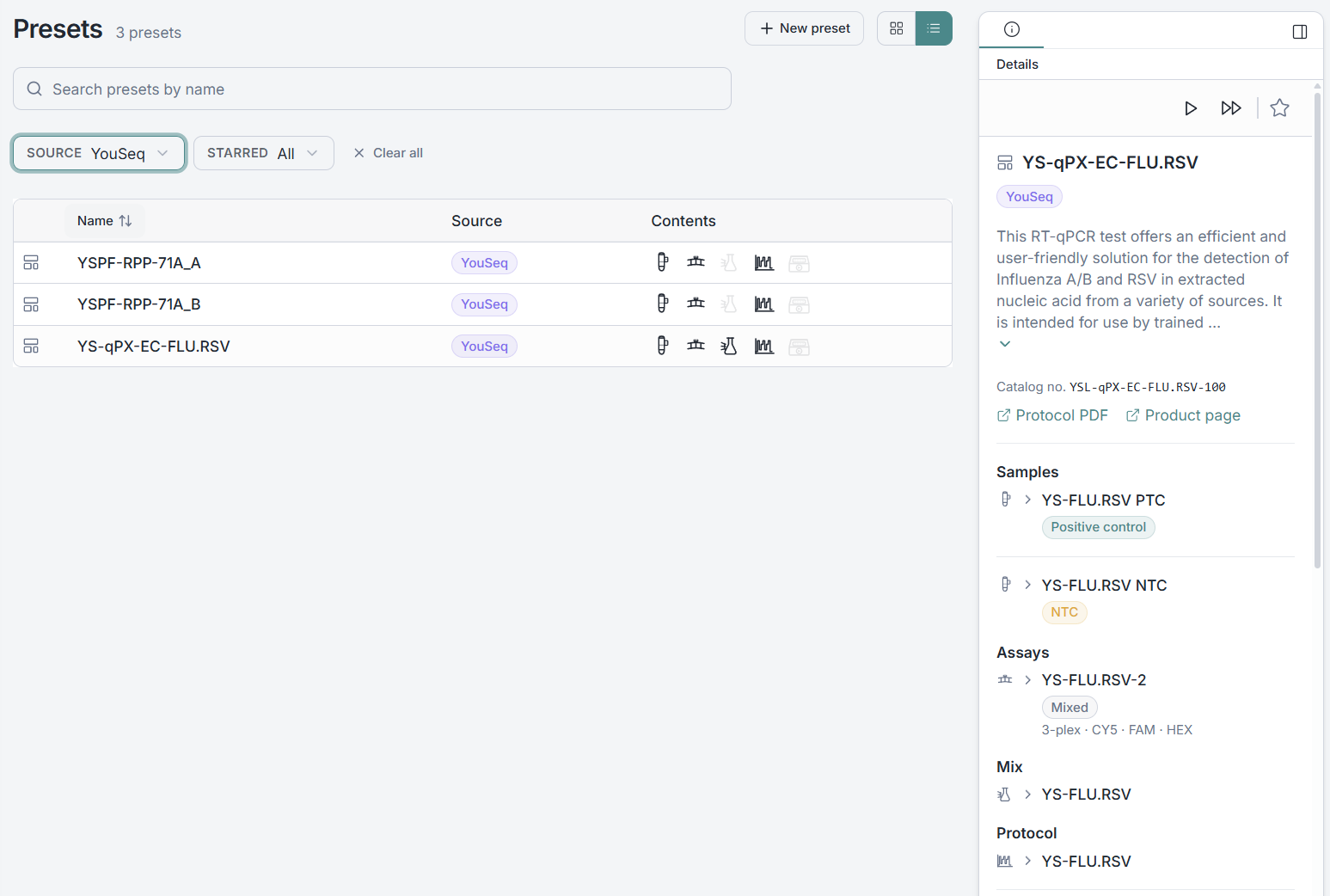Click protocol chart icon in YS-qPX-EC-FLU.RSV row

coord(764,347)
